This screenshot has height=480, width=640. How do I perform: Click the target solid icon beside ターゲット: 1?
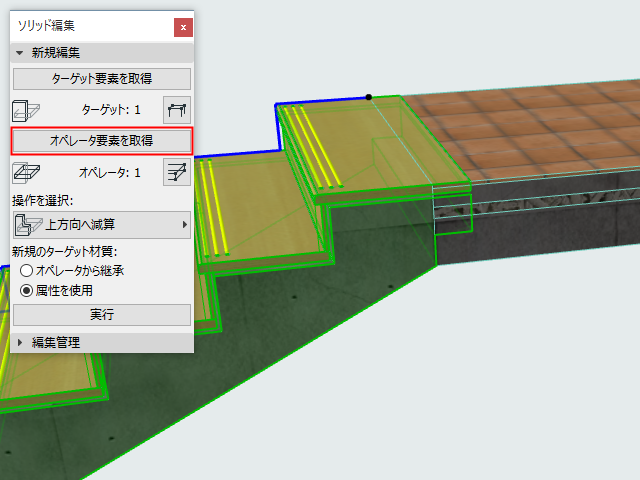pos(26,110)
